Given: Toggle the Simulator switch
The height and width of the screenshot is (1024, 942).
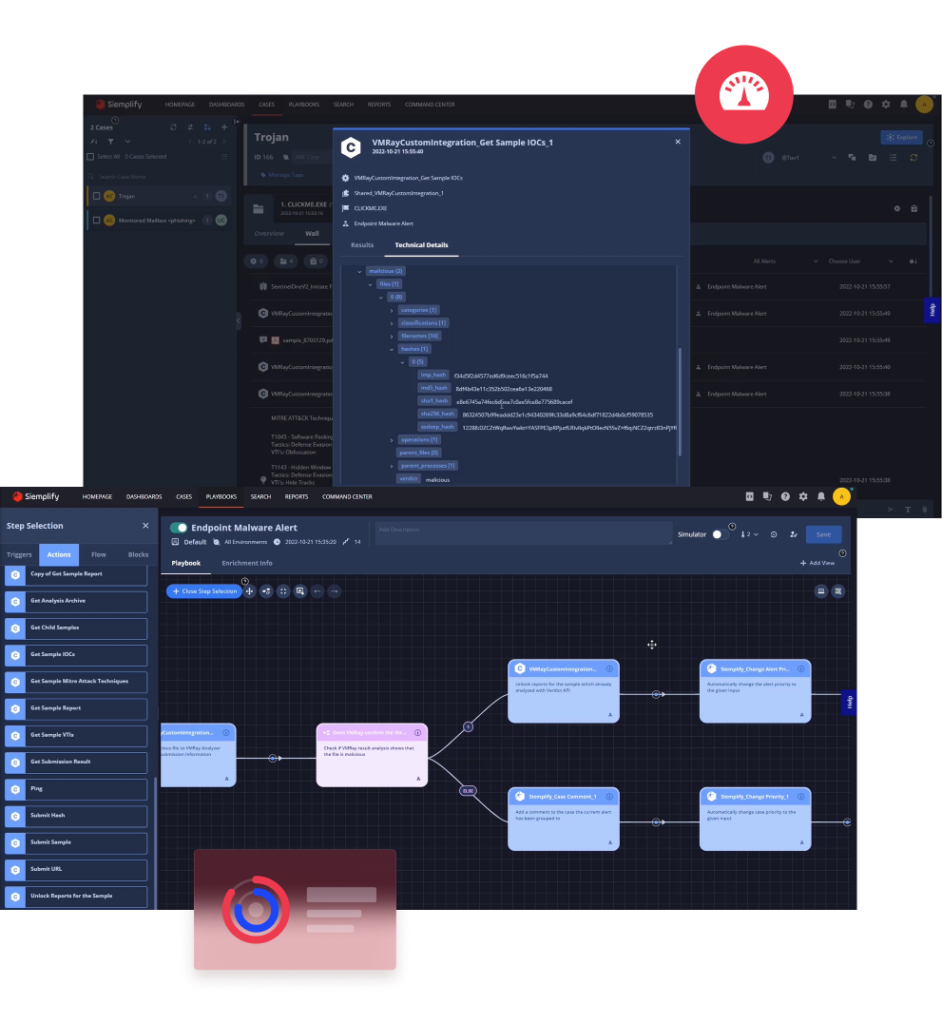Looking at the screenshot, I should tap(719, 535).
